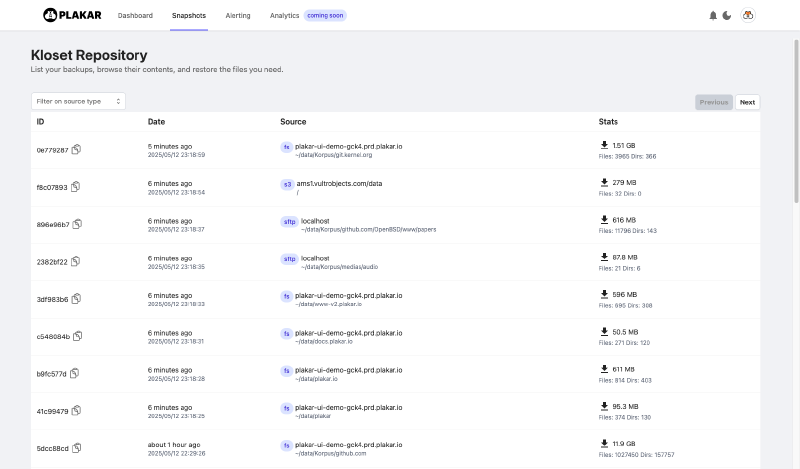The width and height of the screenshot is (800, 469).
Task: Copy snapshot ID 3df983b6
Action: coord(76,299)
